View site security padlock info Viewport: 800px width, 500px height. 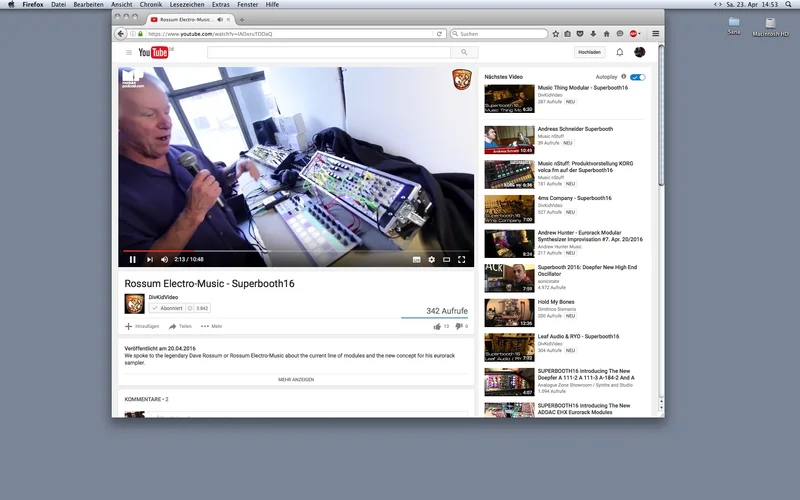click(140, 34)
